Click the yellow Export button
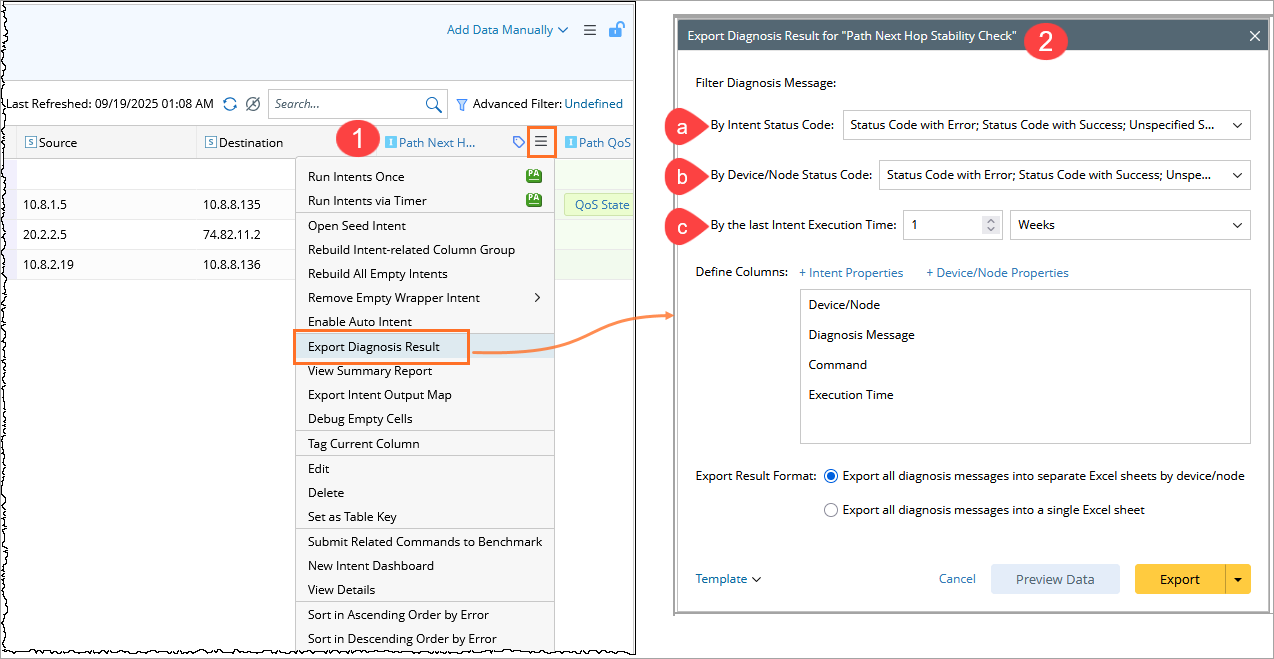 pyautogui.click(x=1180, y=579)
